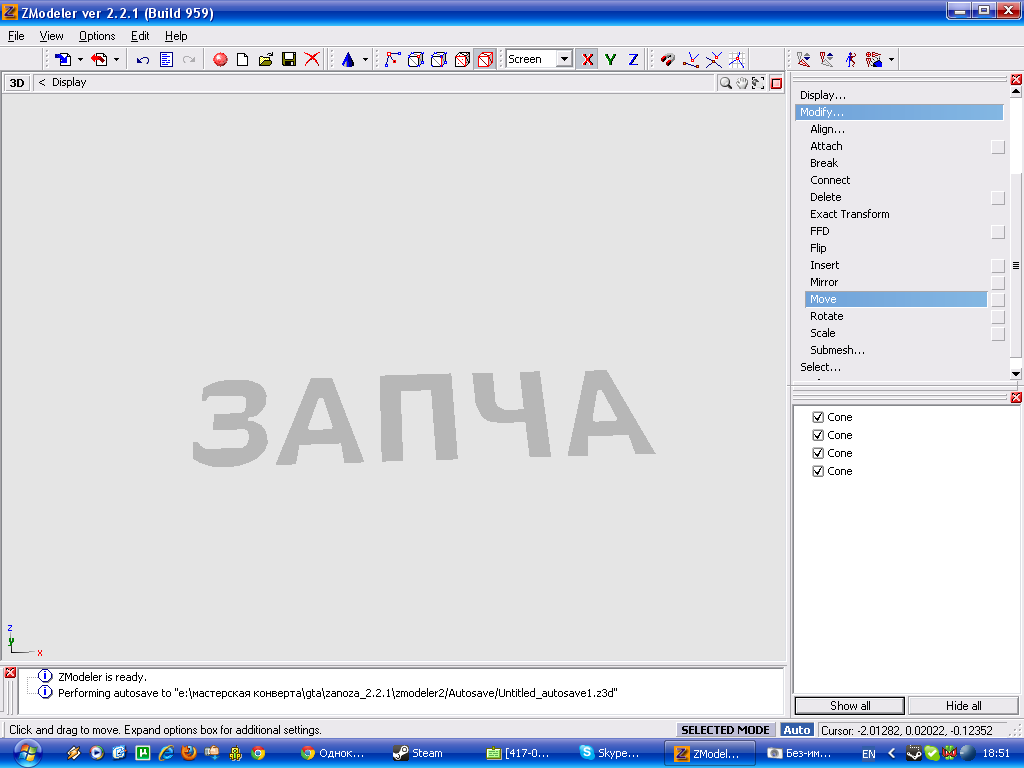Enable the Z axis constraint button
This screenshot has width=1024, height=768.
pyautogui.click(x=633, y=60)
